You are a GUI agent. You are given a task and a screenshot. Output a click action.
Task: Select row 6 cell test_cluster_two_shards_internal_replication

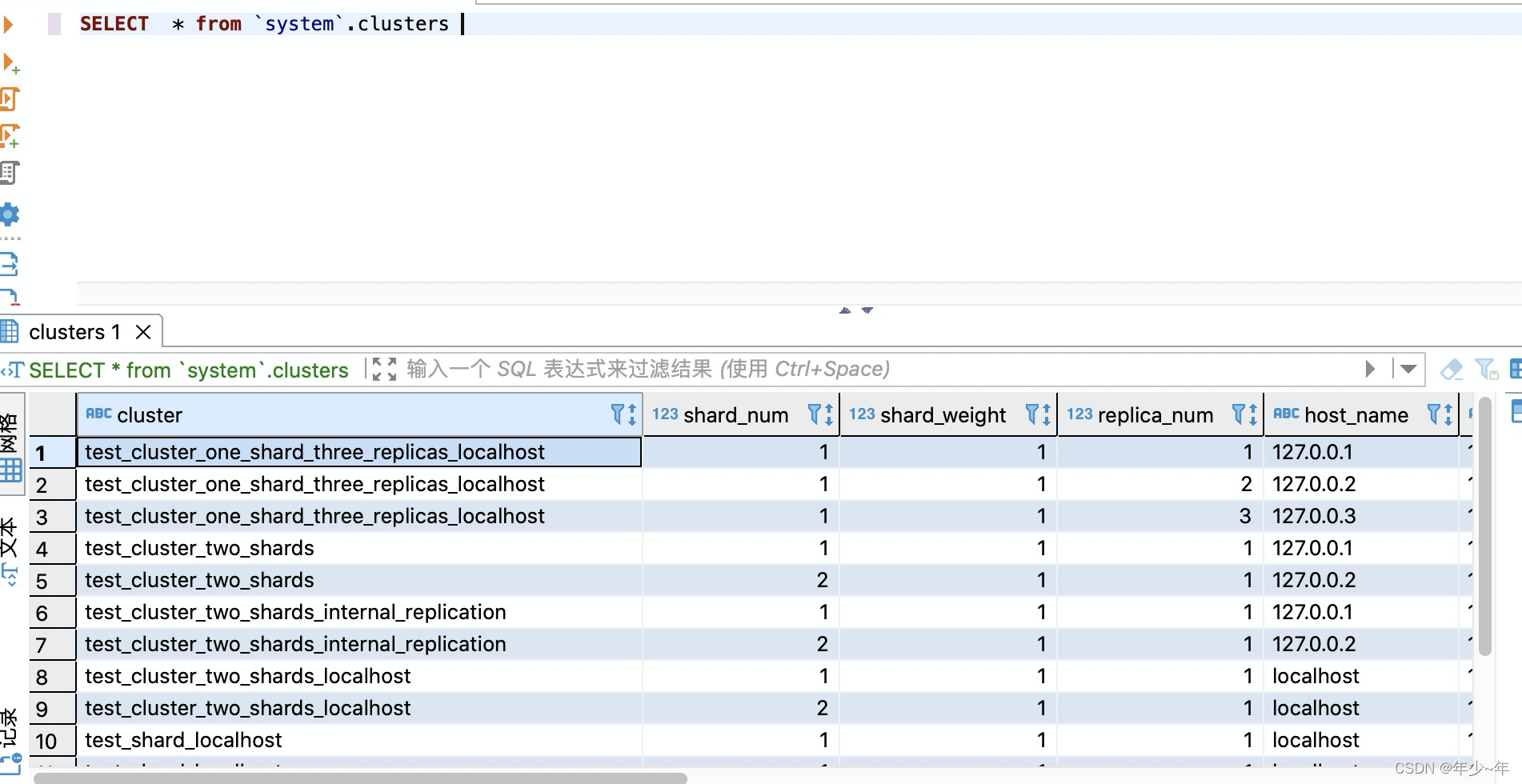click(x=359, y=612)
